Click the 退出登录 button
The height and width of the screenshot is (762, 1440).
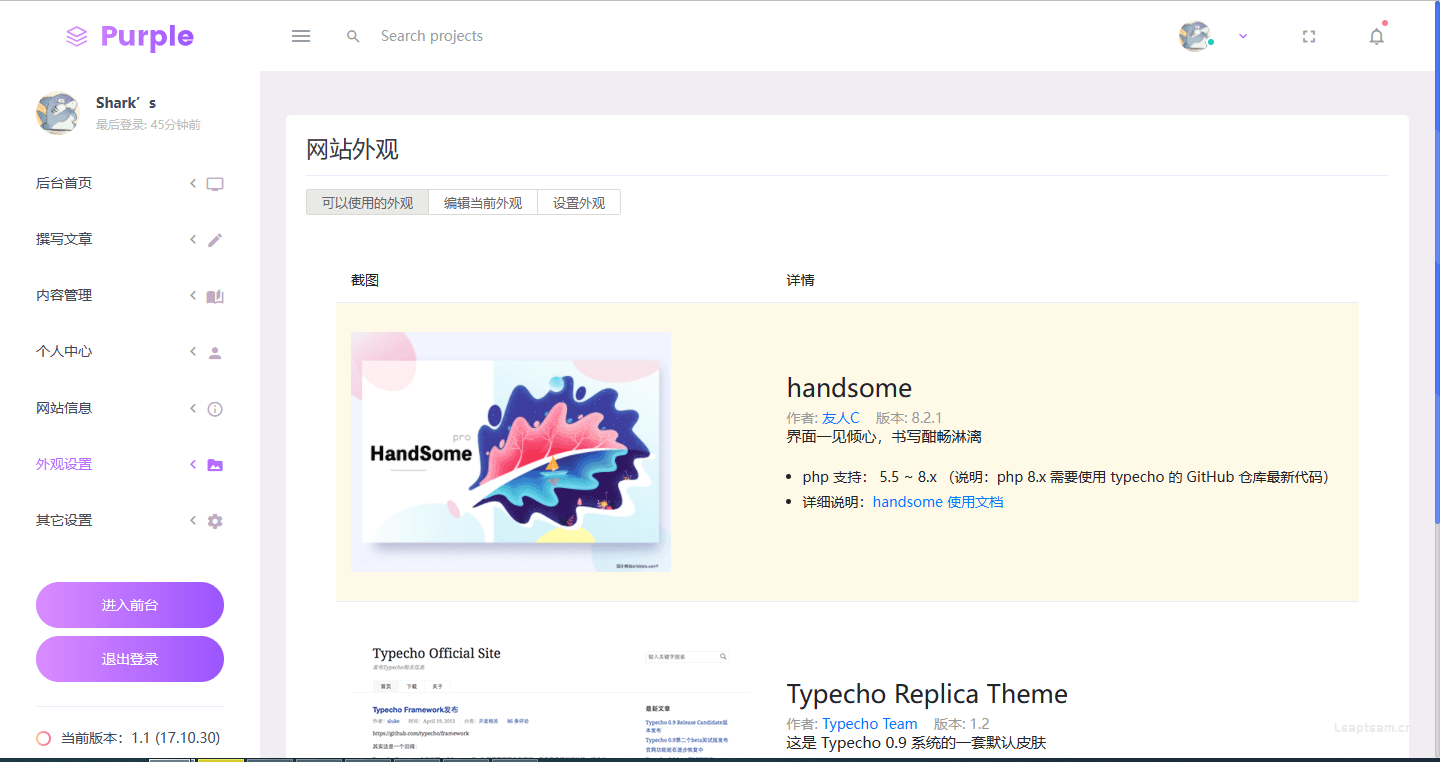(x=130, y=659)
